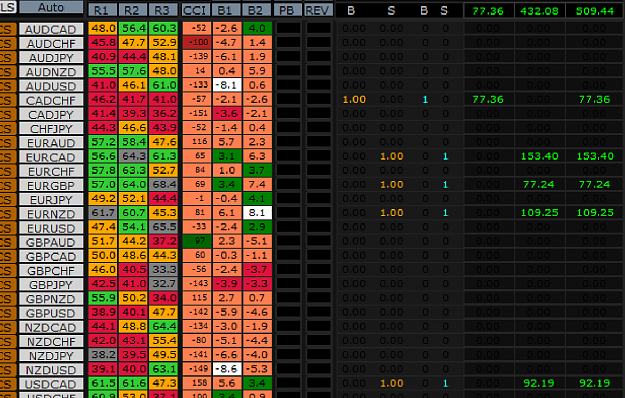Open the EURJPY symbol button
This screenshot has width=625, height=398.
pyautogui.click(x=51, y=200)
